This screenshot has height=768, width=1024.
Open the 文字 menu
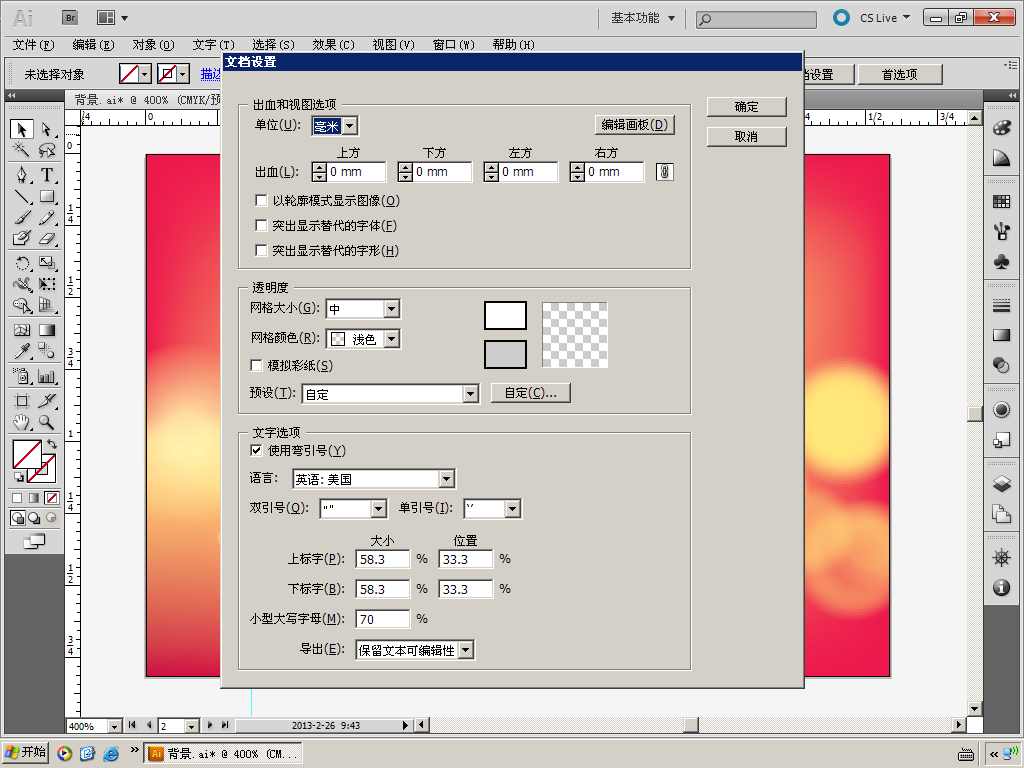213,44
